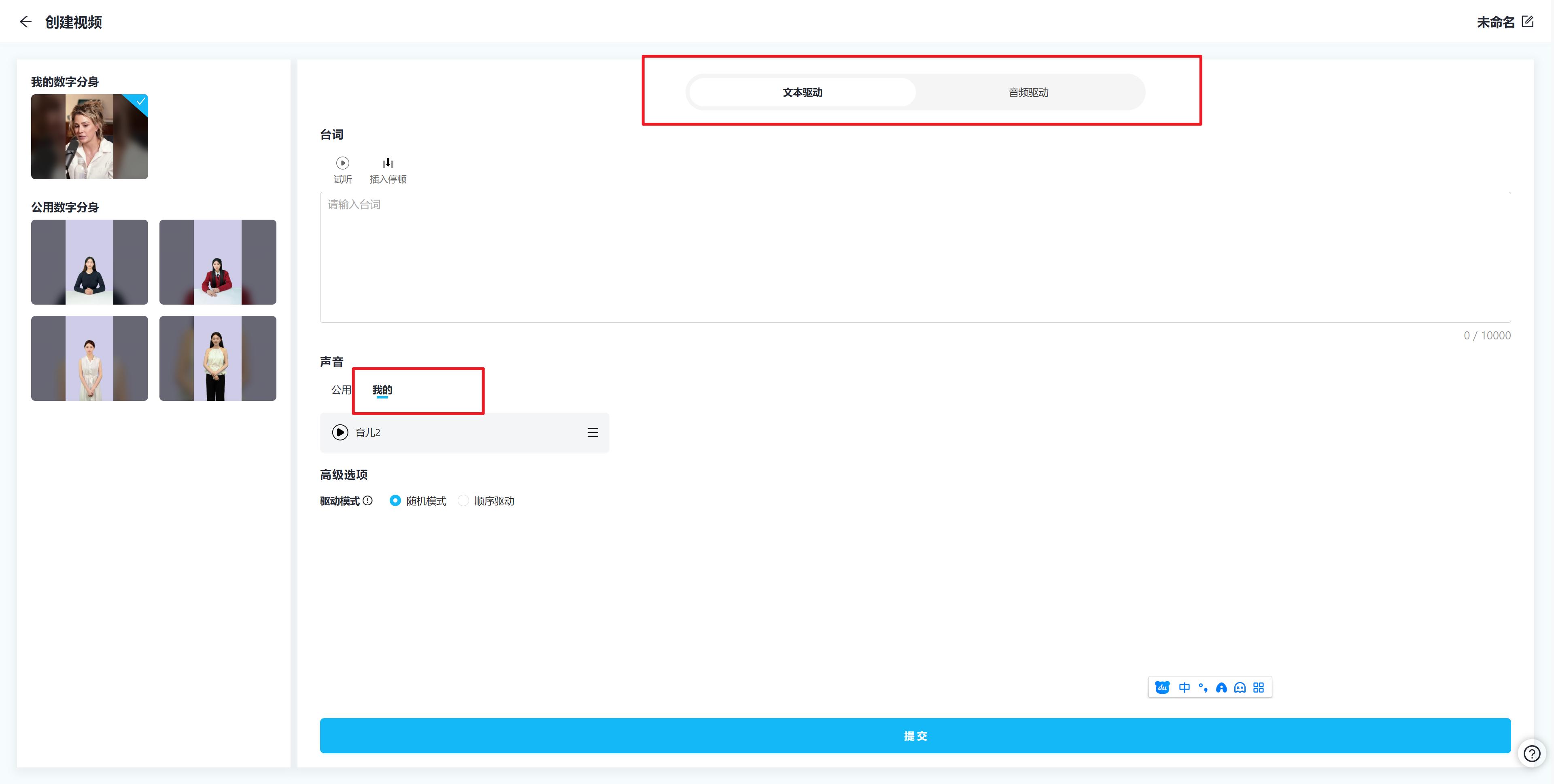The image size is (1554, 784).
Task: Switch to 音频驱动 tab
Action: click(x=1028, y=92)
